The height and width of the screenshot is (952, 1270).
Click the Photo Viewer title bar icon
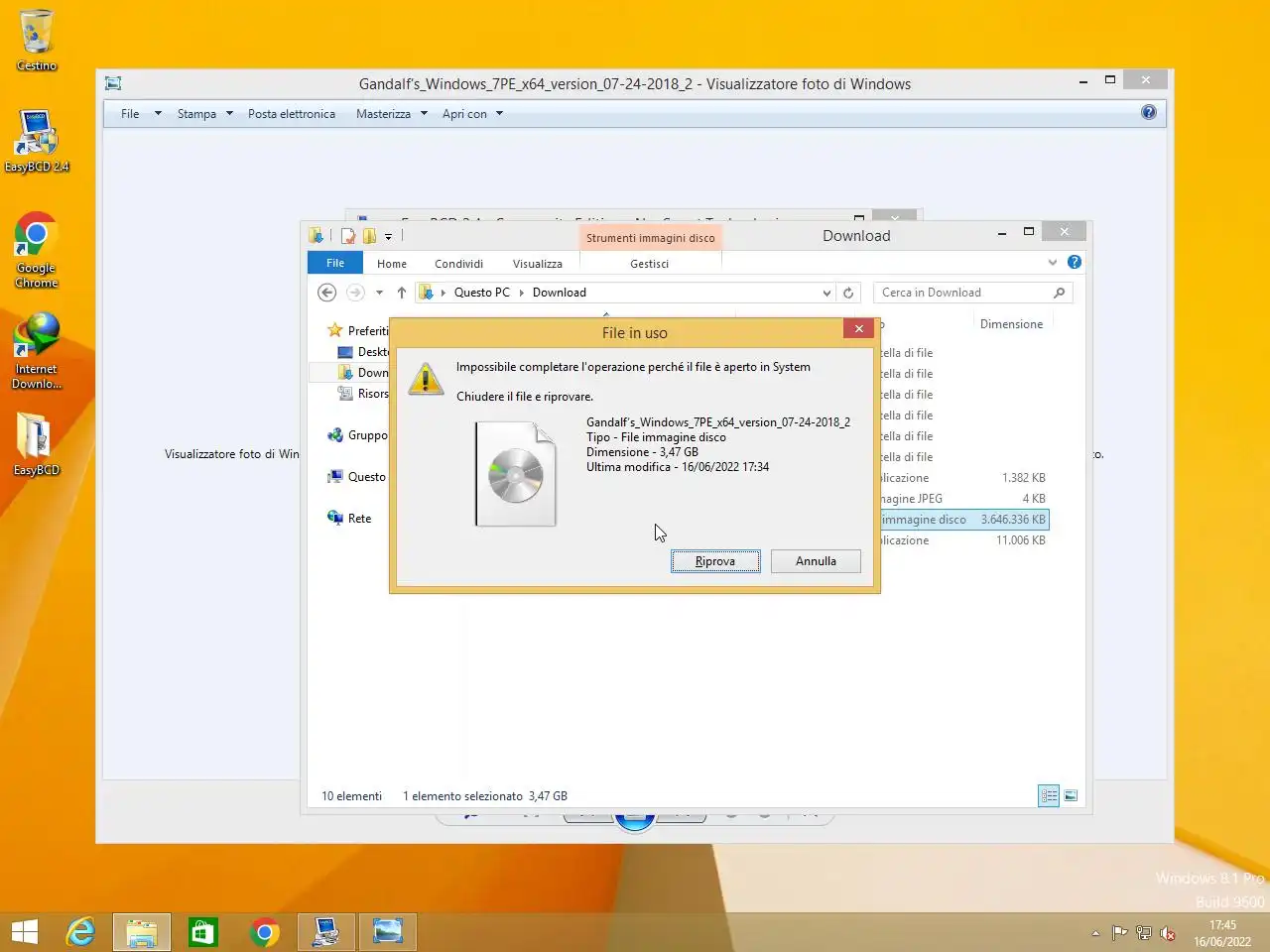point(113,83)
